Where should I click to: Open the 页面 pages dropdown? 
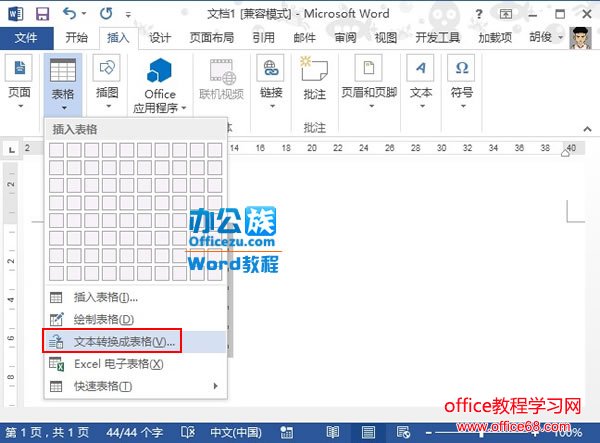pyautogui.click(x=20, y=82)
